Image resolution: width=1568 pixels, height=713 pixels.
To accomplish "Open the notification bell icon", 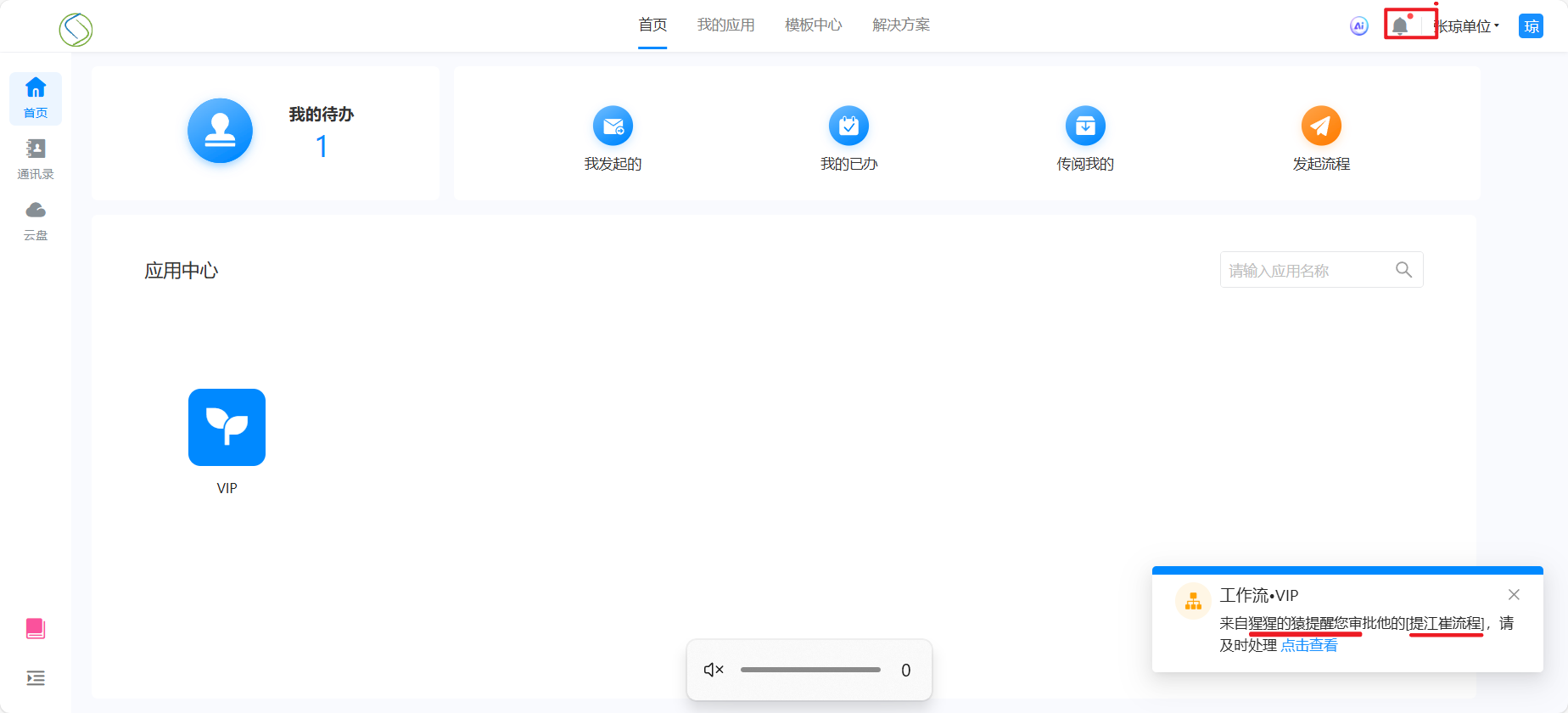I will pyautogui.click(x=1400, y=26).
